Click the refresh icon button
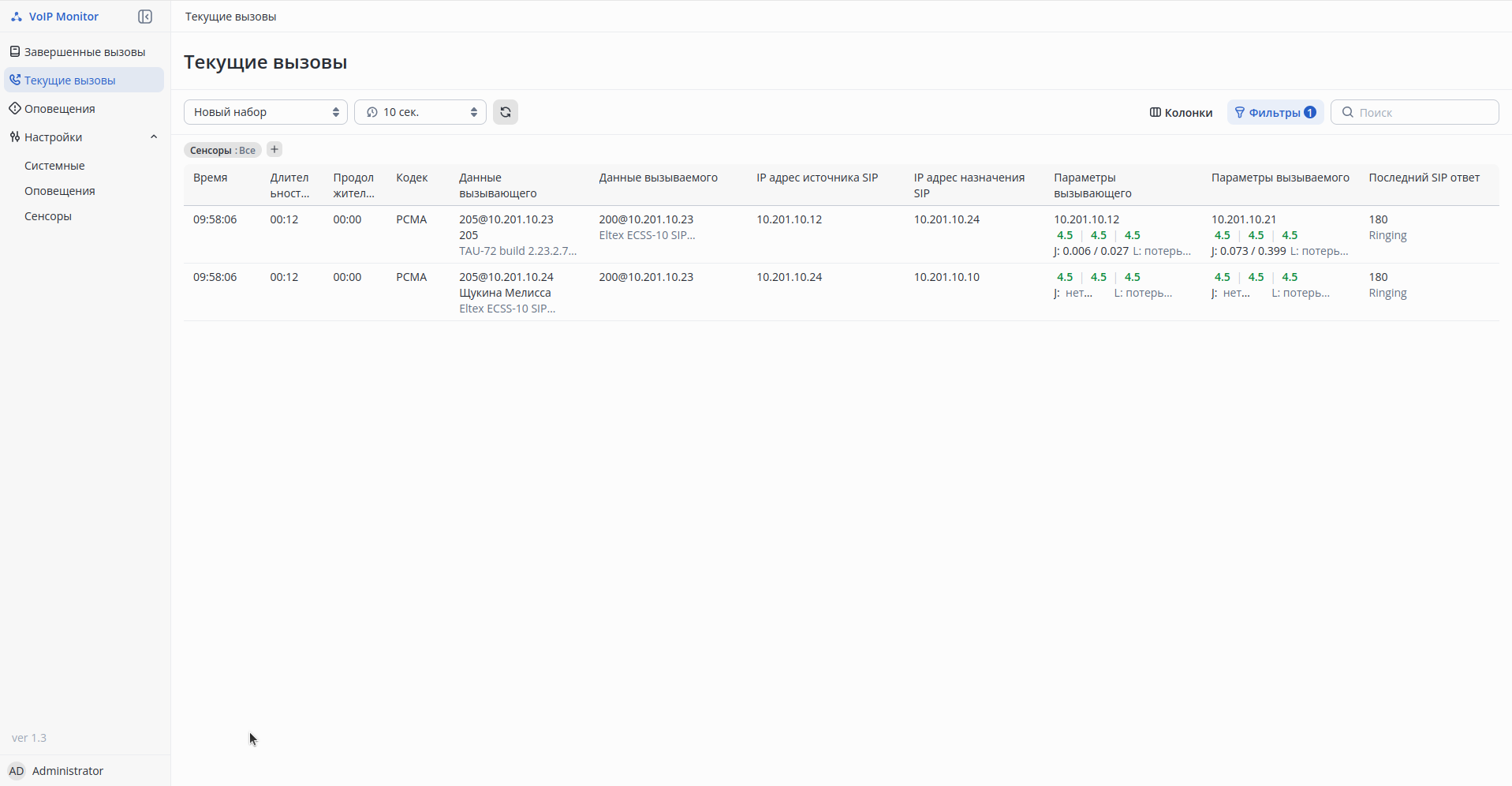 click(506, 112)
